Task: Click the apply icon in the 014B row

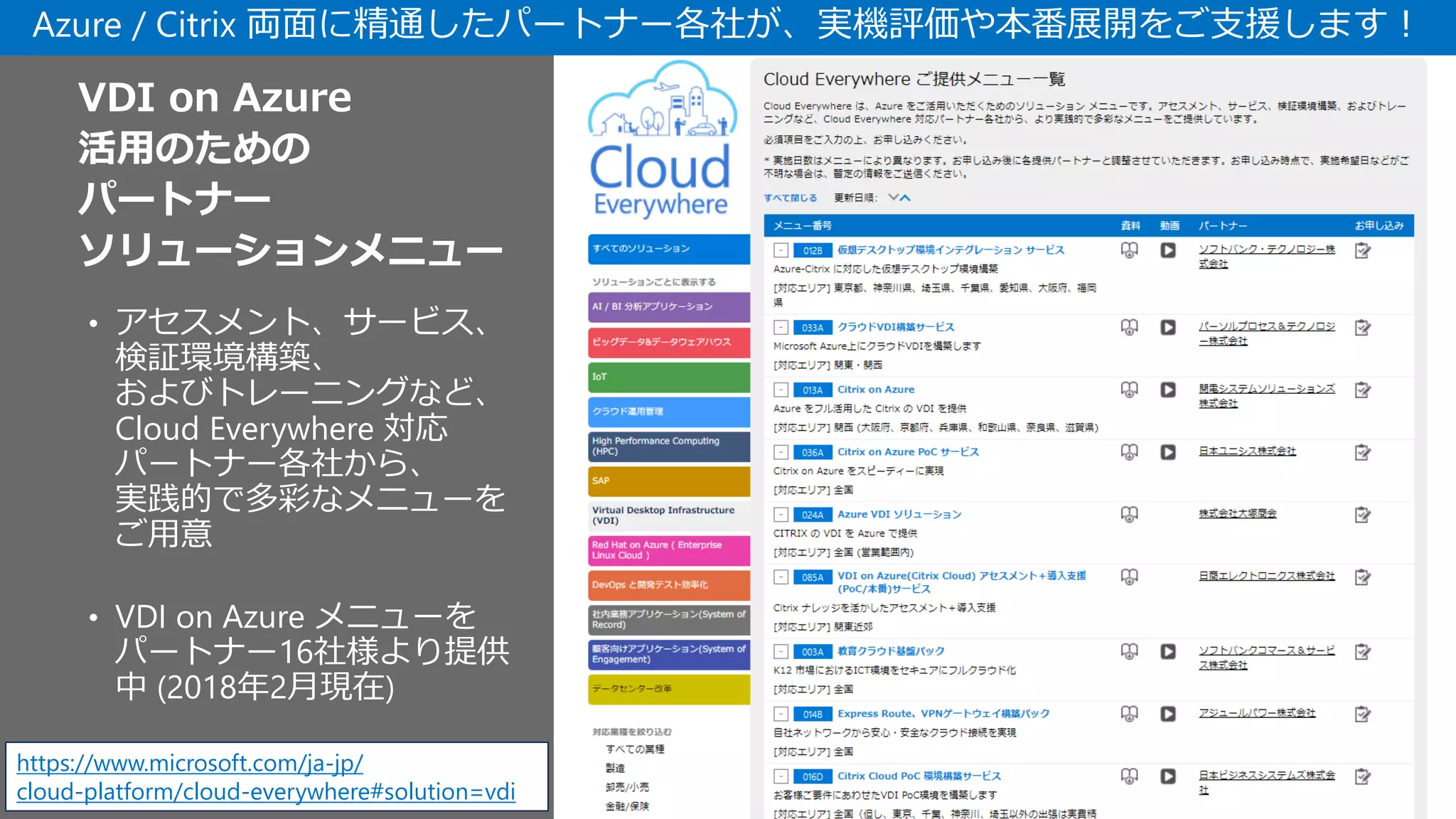Action: (1362, 714)
